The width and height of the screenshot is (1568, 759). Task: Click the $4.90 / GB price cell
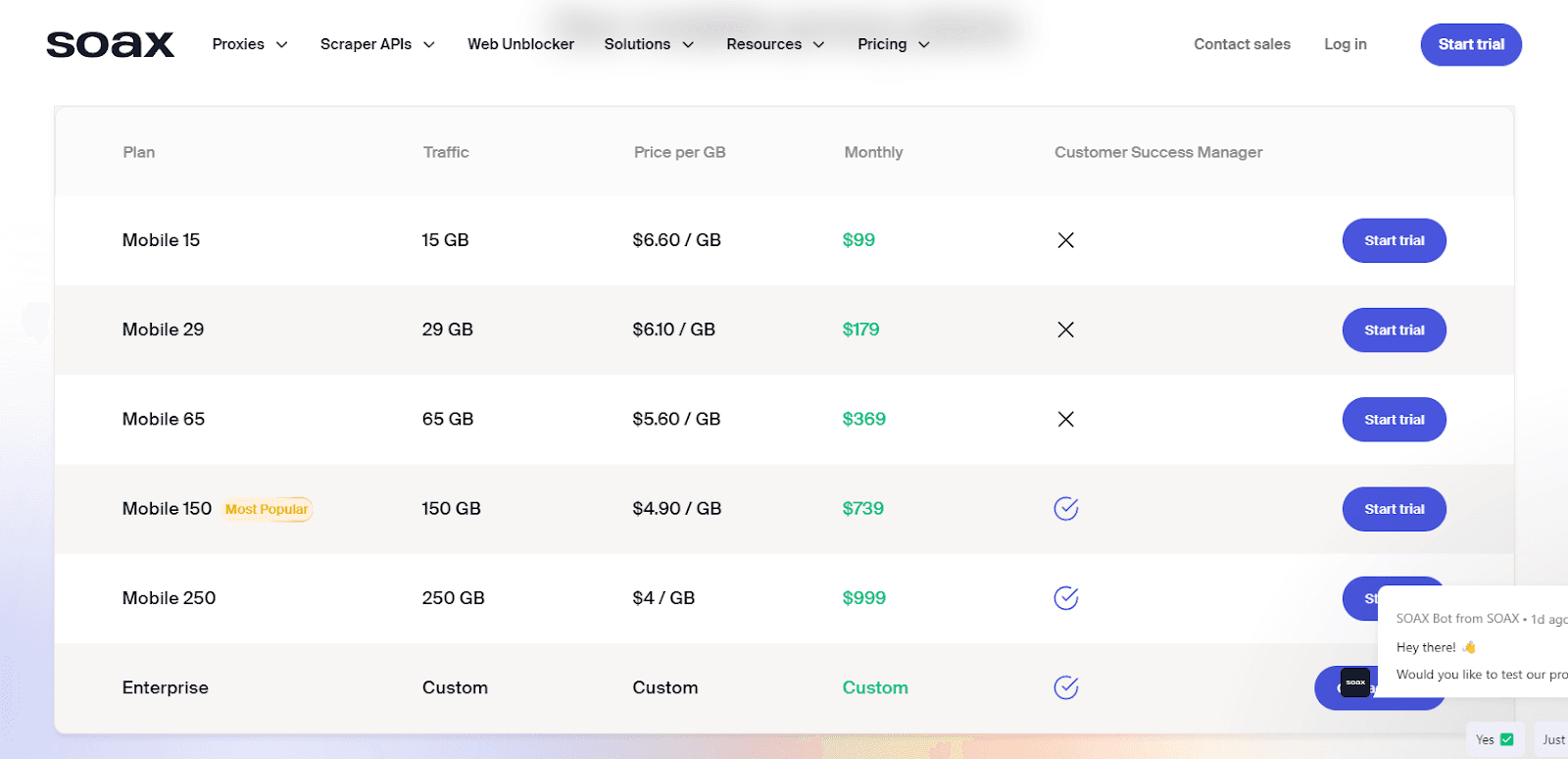pos(676,508)
